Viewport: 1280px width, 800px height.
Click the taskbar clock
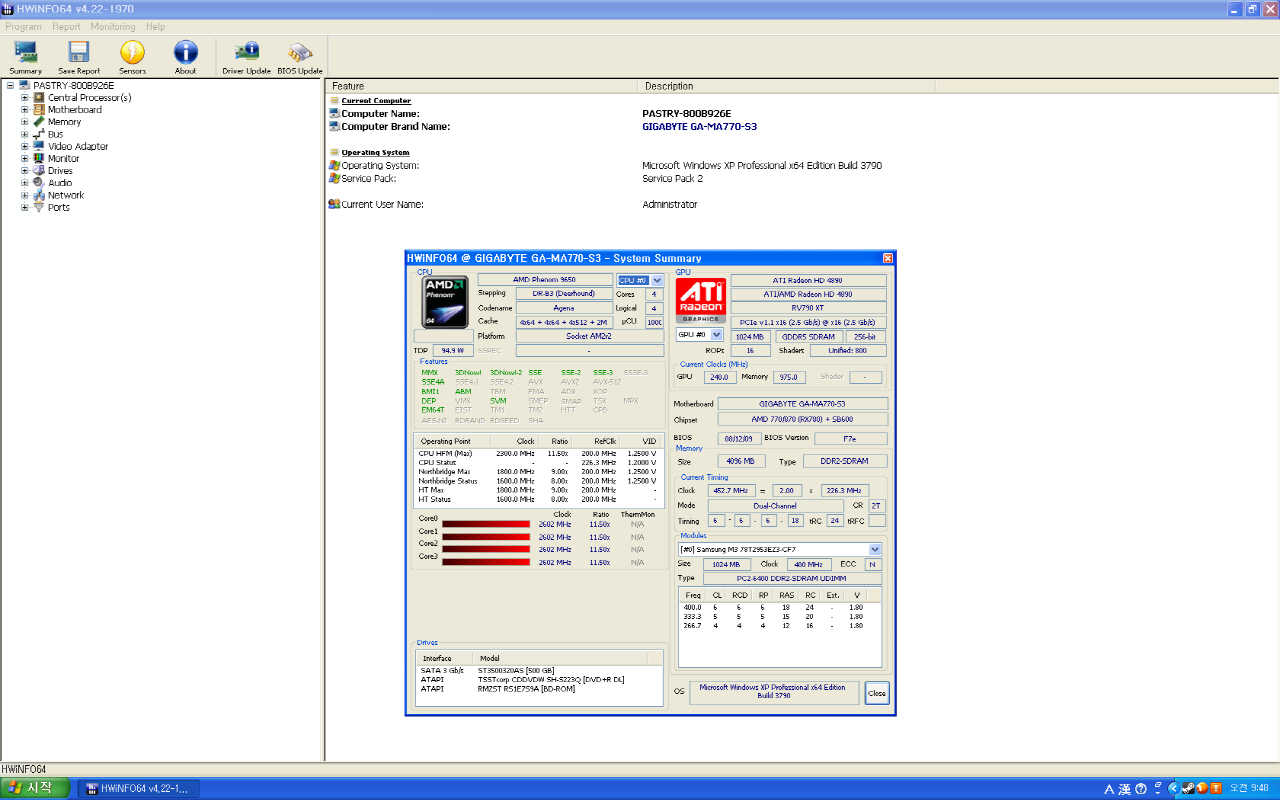(1250, 788)
